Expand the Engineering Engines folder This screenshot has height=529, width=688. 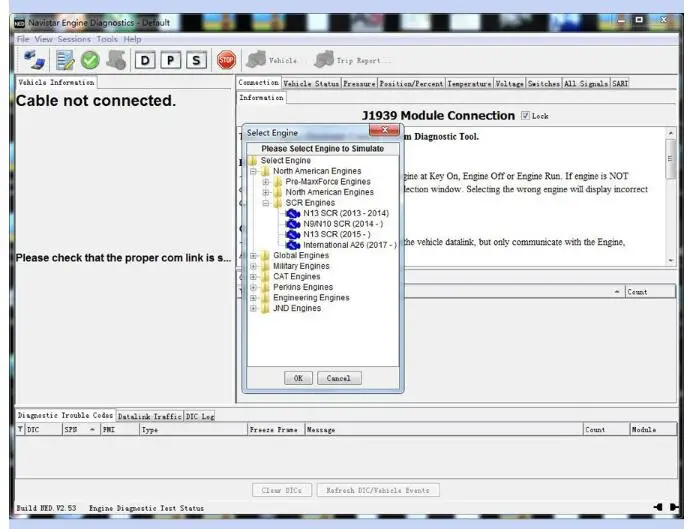pyautogui.click(x=253, y=297)
